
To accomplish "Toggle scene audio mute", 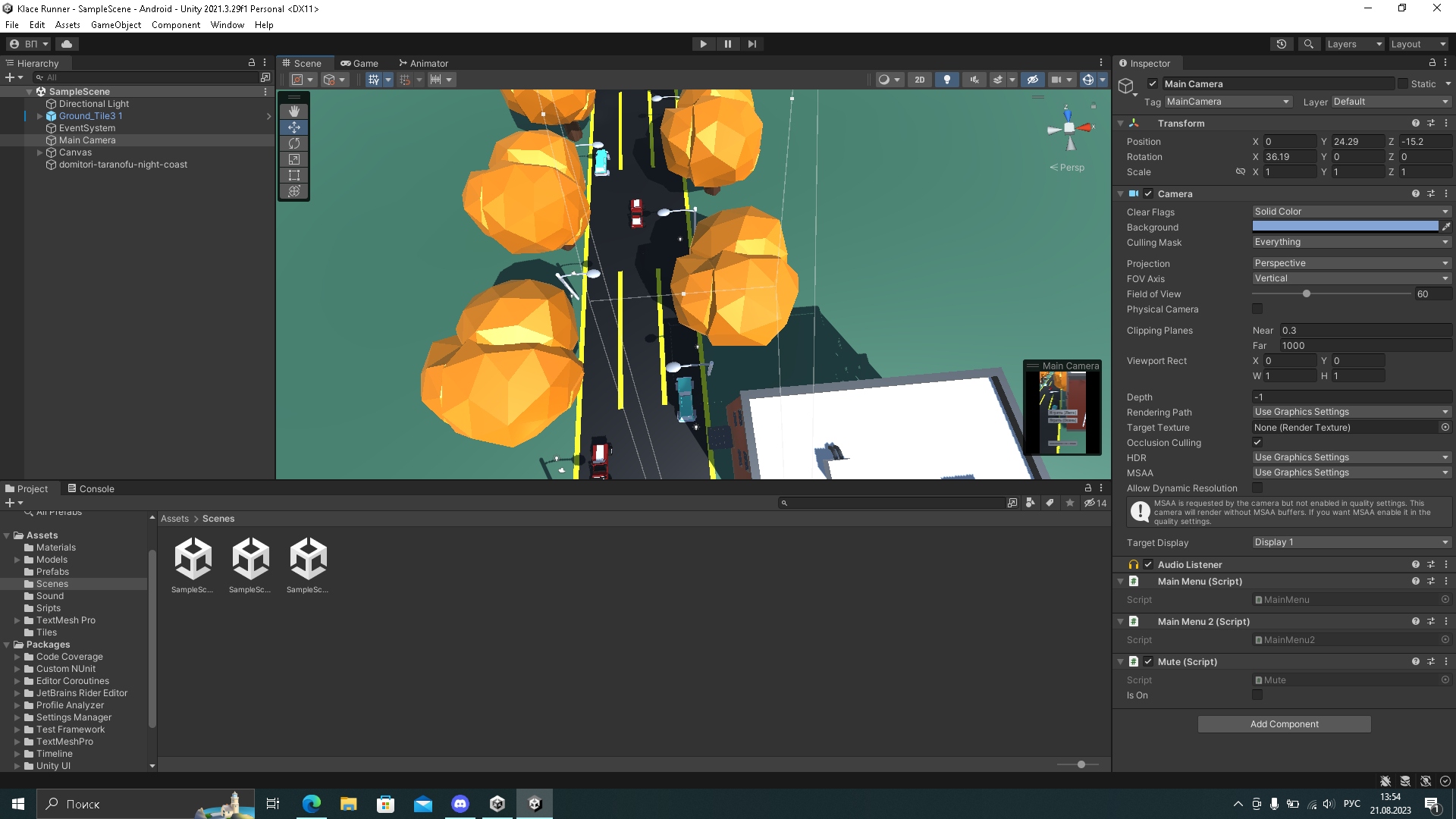I will [974, 80].
